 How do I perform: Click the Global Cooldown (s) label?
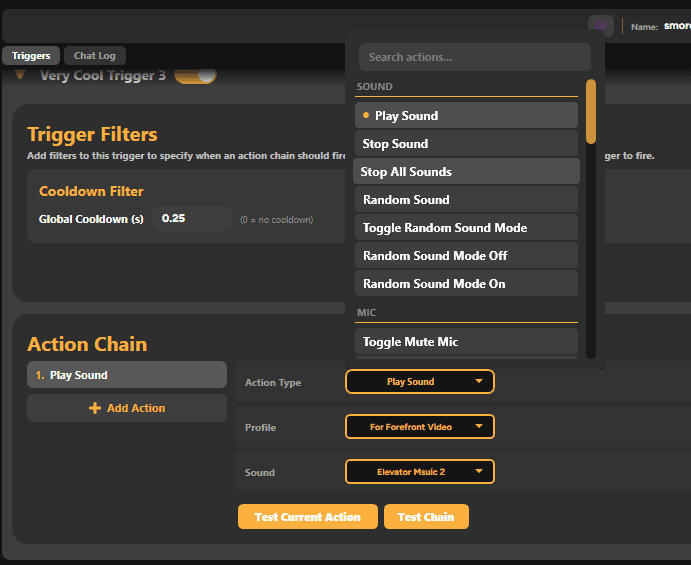point(91,219)
